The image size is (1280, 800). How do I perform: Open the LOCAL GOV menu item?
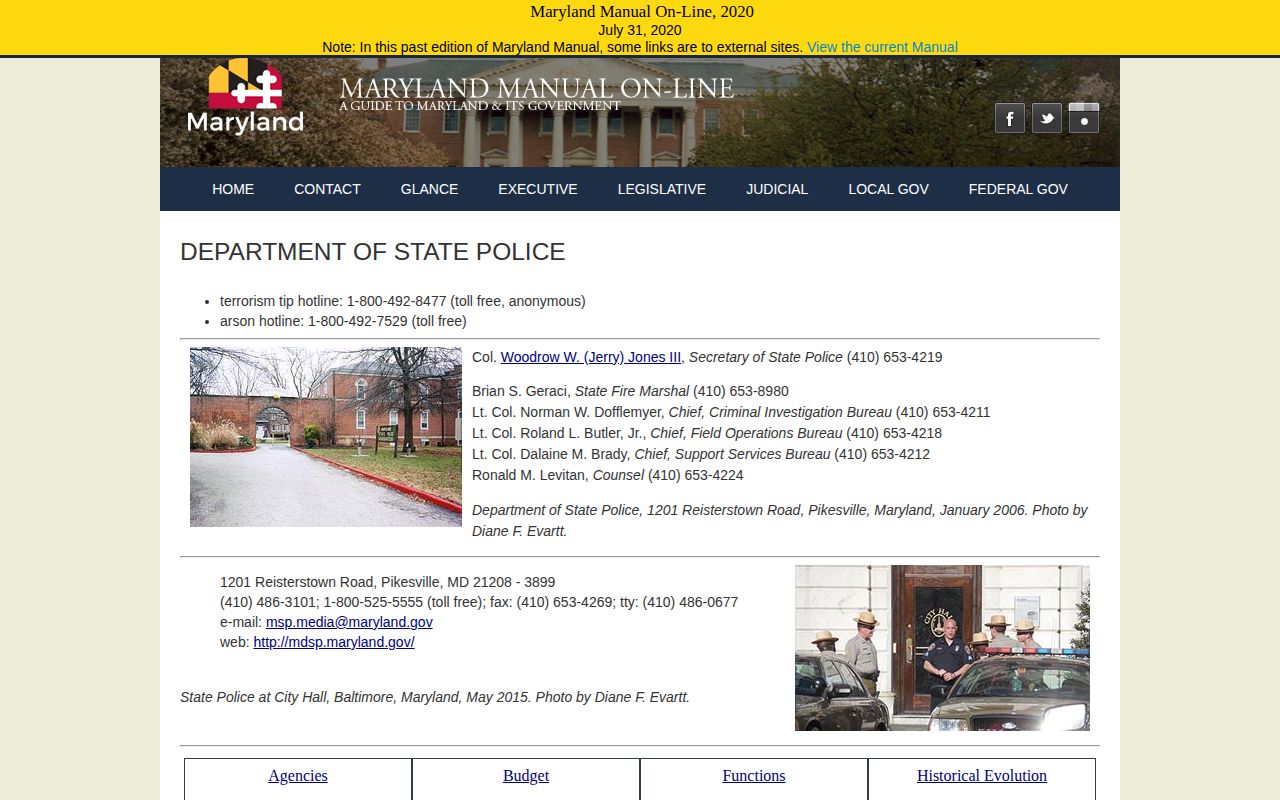click(x=888, y=189)
